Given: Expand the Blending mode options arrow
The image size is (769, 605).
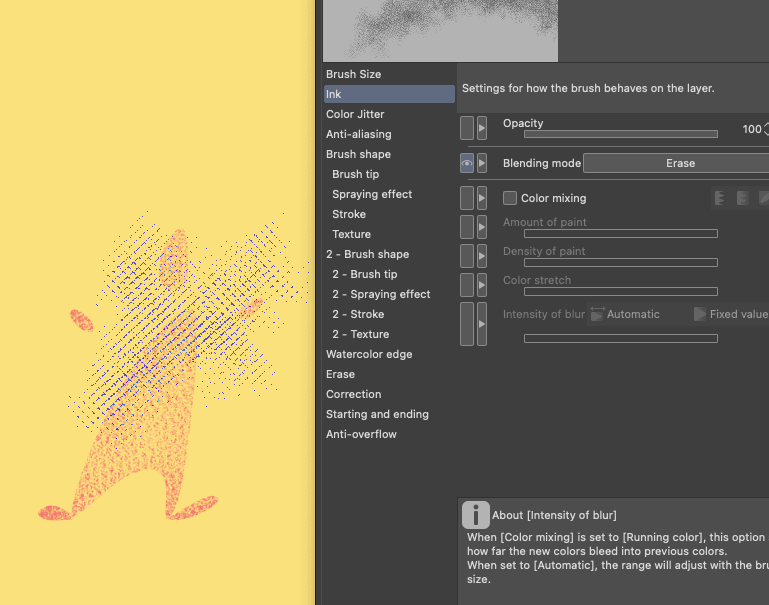Looking at the screenshot, I should click(482, 163).
